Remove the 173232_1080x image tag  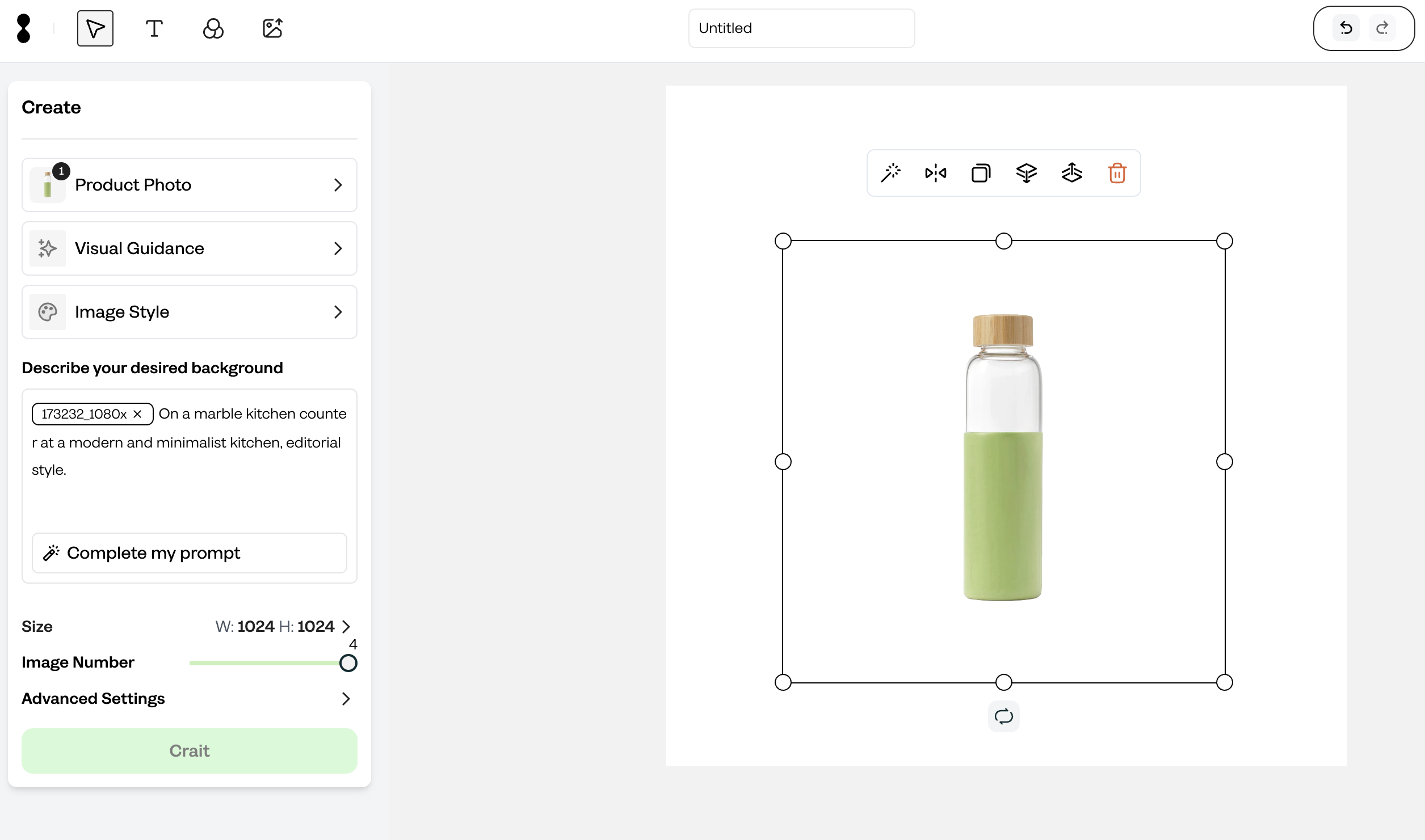tap(137, 414)
